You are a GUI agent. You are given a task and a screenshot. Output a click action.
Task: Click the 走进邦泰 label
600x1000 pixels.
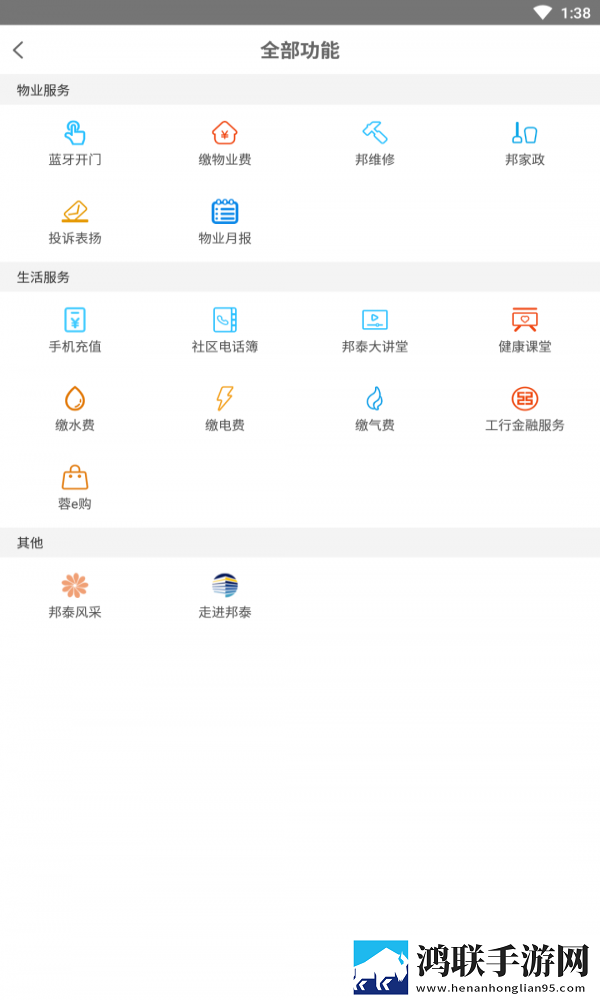(224, 612)
